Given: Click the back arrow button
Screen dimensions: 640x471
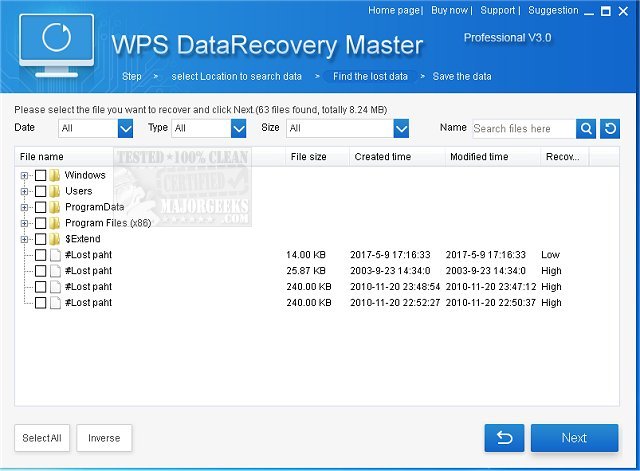Looking at the screenshot, I should [504, 438].
